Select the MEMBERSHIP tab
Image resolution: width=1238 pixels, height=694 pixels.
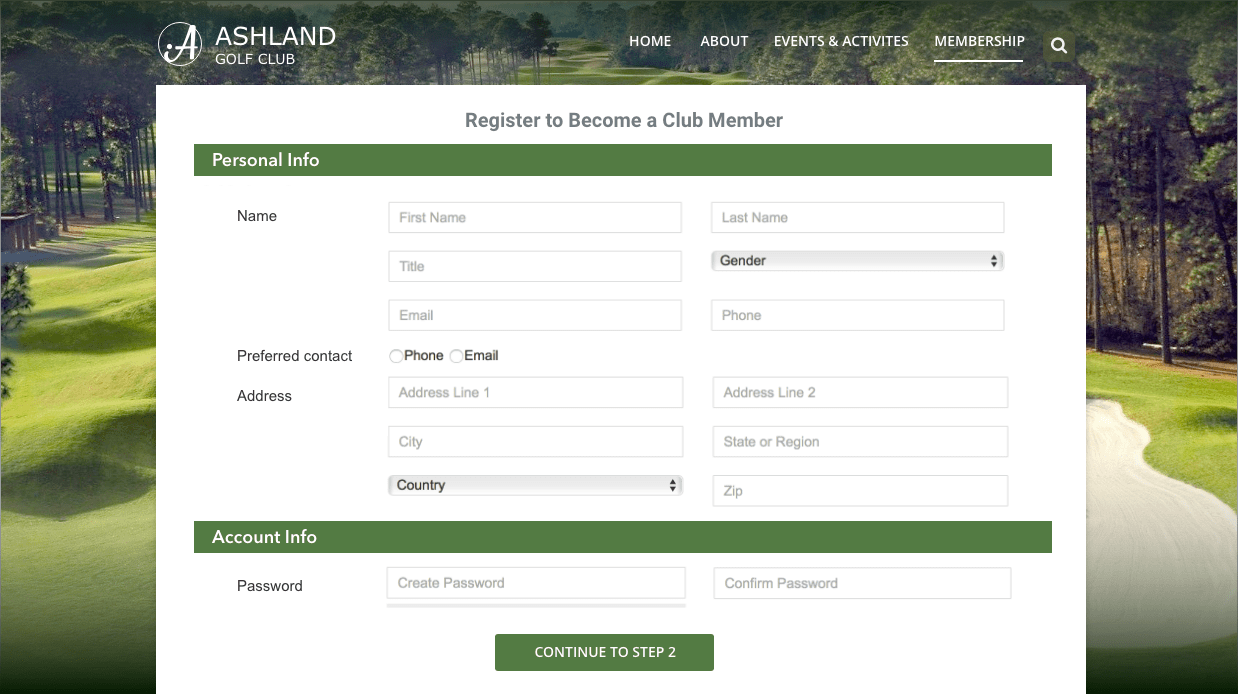click(x=979, y=41)
